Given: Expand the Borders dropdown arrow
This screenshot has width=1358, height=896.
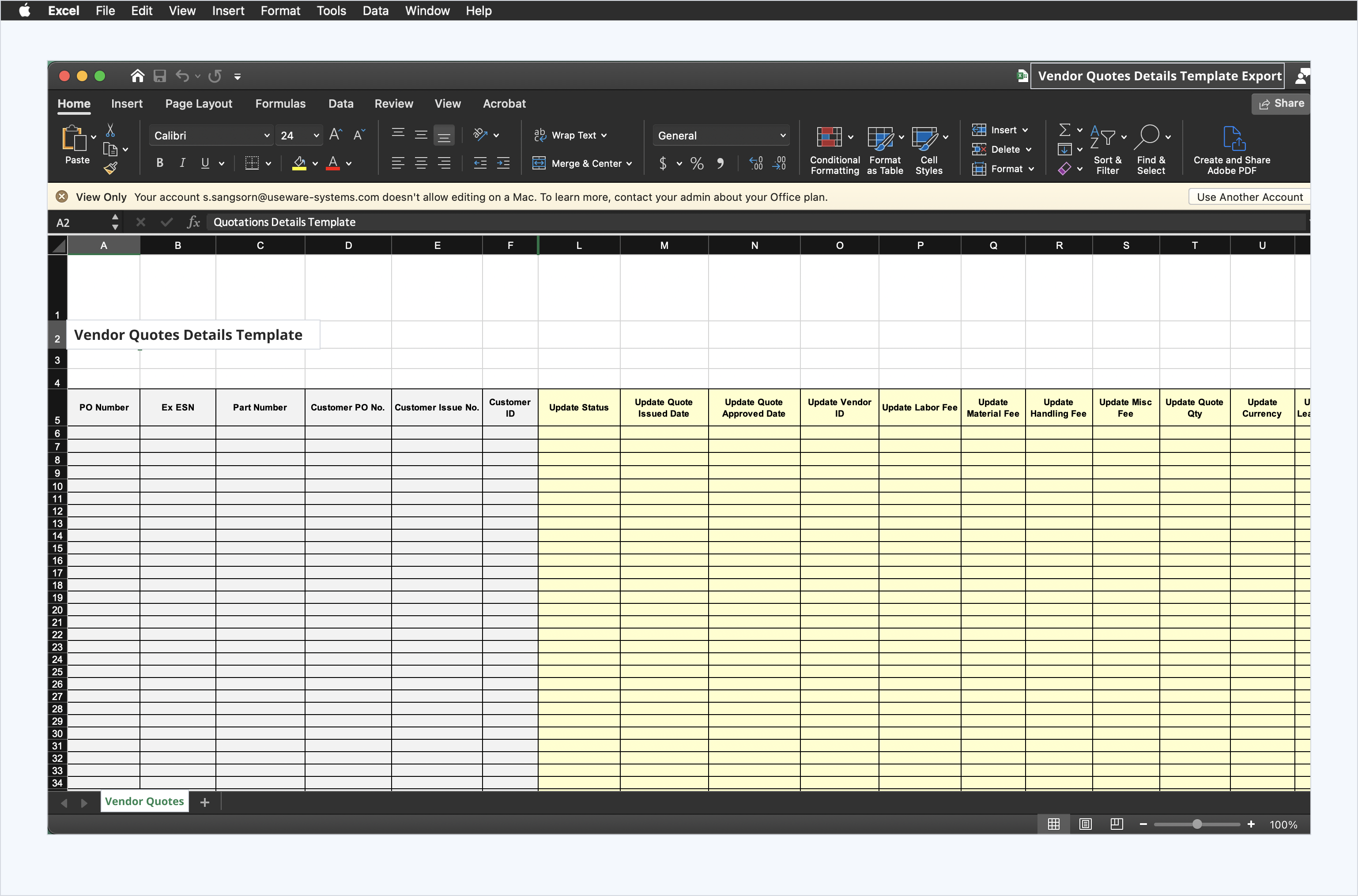Looking at the screenshot, I should [x=268, y=164].
